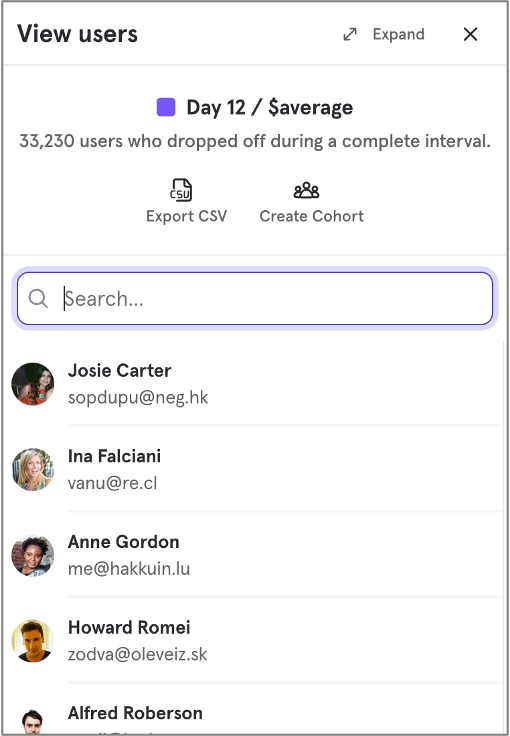Click the Expand arrows icon

click(x=350, y=34)
